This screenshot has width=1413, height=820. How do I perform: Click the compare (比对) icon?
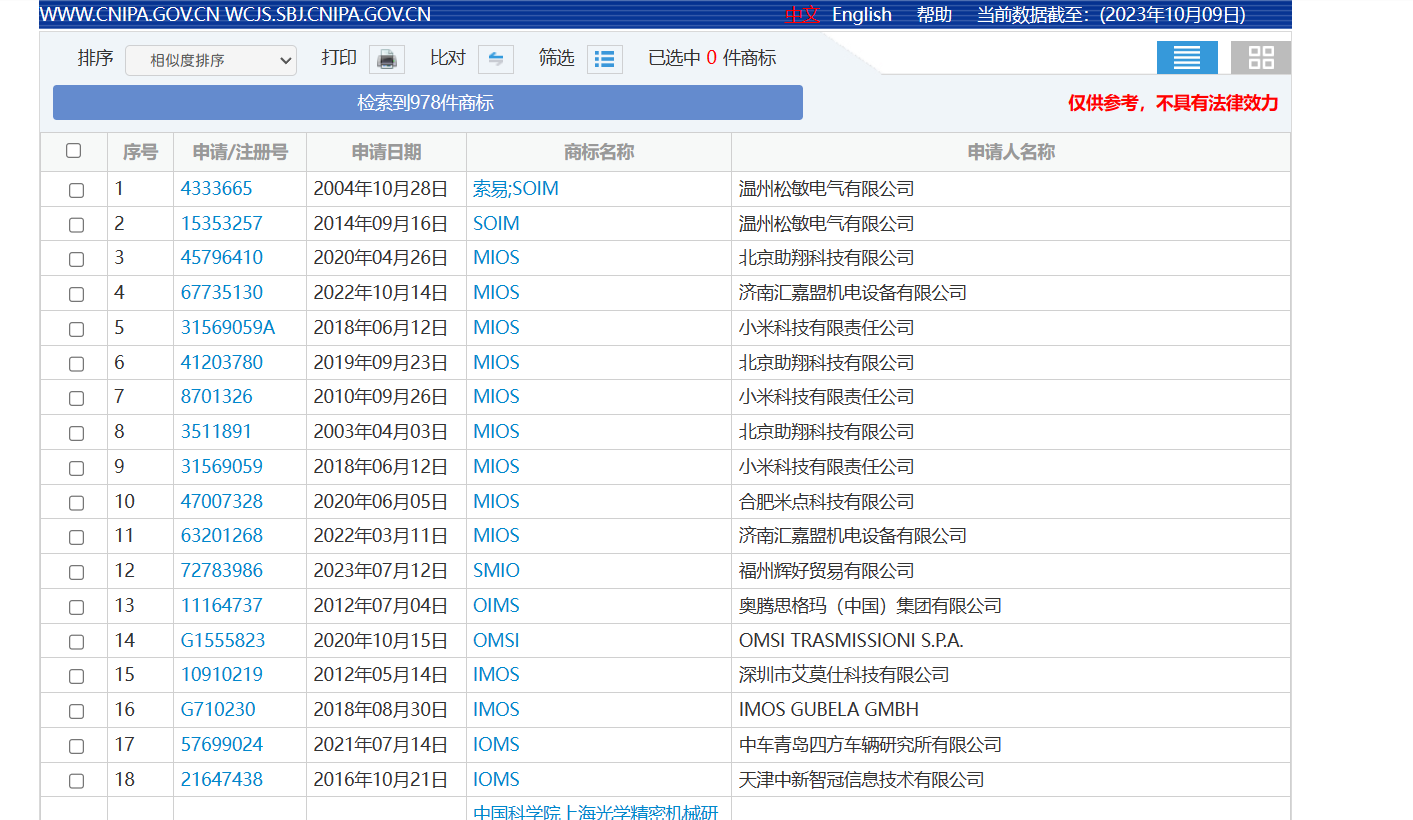click(496, 59)
